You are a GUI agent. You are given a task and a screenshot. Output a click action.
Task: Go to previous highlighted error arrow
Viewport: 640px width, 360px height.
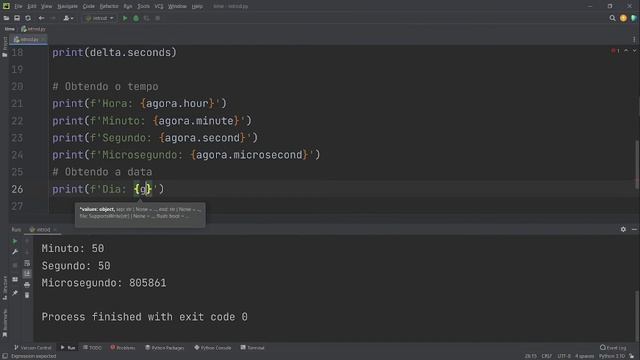[626, 51]
